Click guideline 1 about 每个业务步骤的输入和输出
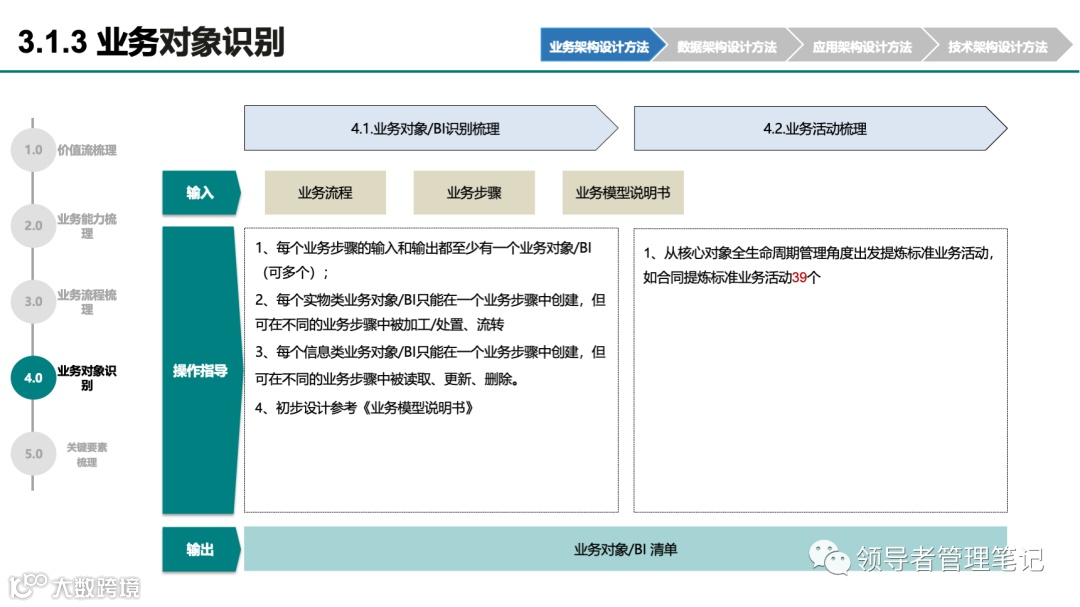 (424, 260)
